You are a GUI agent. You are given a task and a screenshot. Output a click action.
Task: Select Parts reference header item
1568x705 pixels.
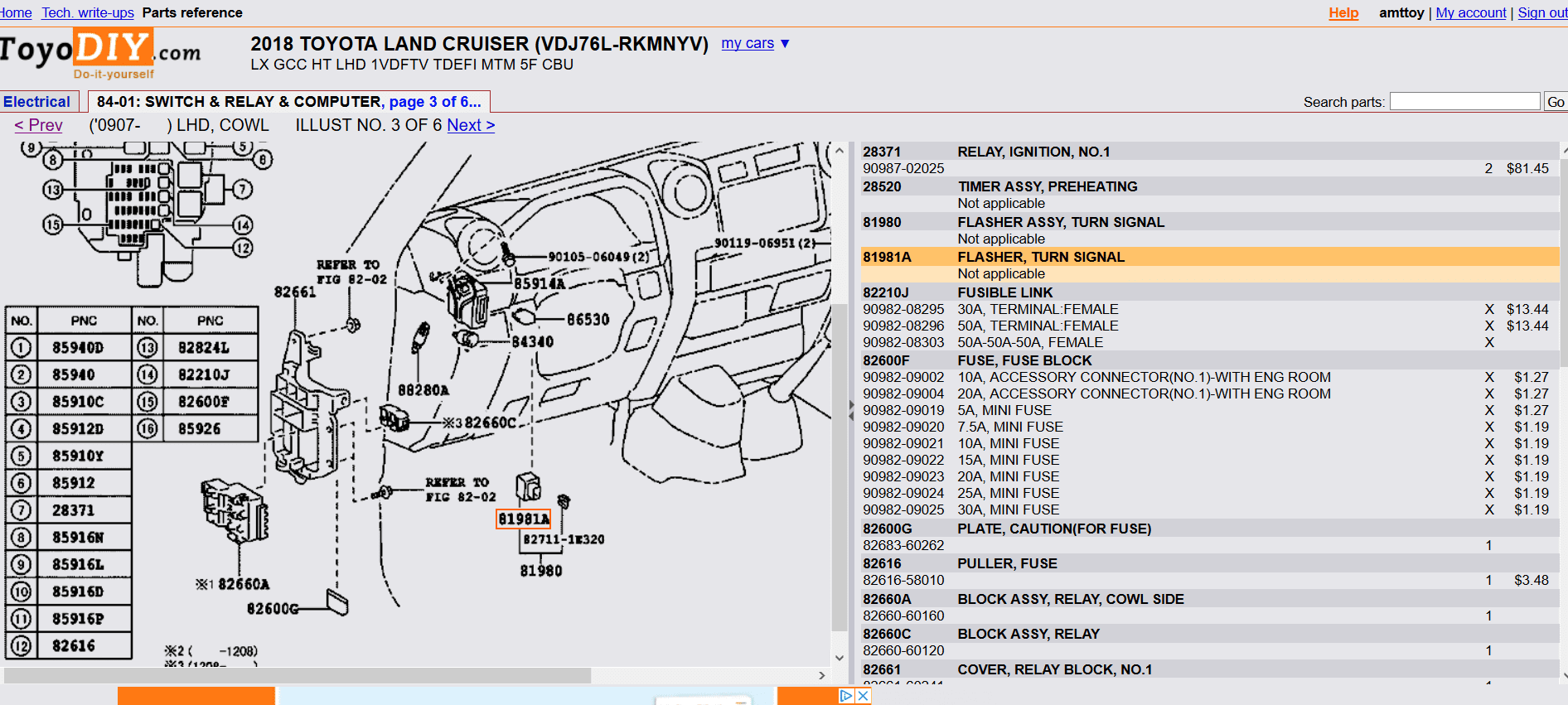click(x=192, y=12)
